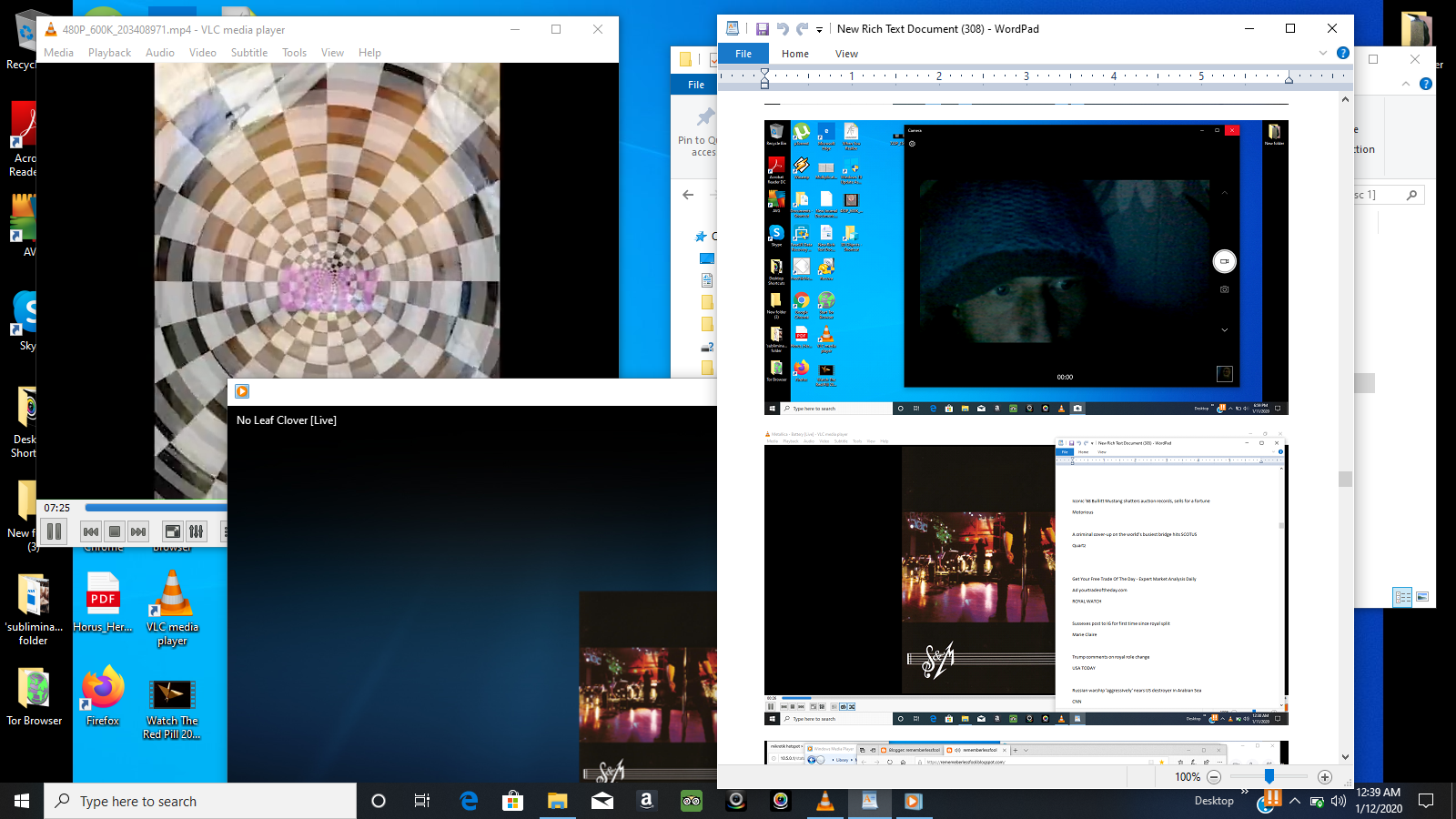Open VLC extended settings equalizer icon
The image size is (1456, 819).
[x=196, y=531]
